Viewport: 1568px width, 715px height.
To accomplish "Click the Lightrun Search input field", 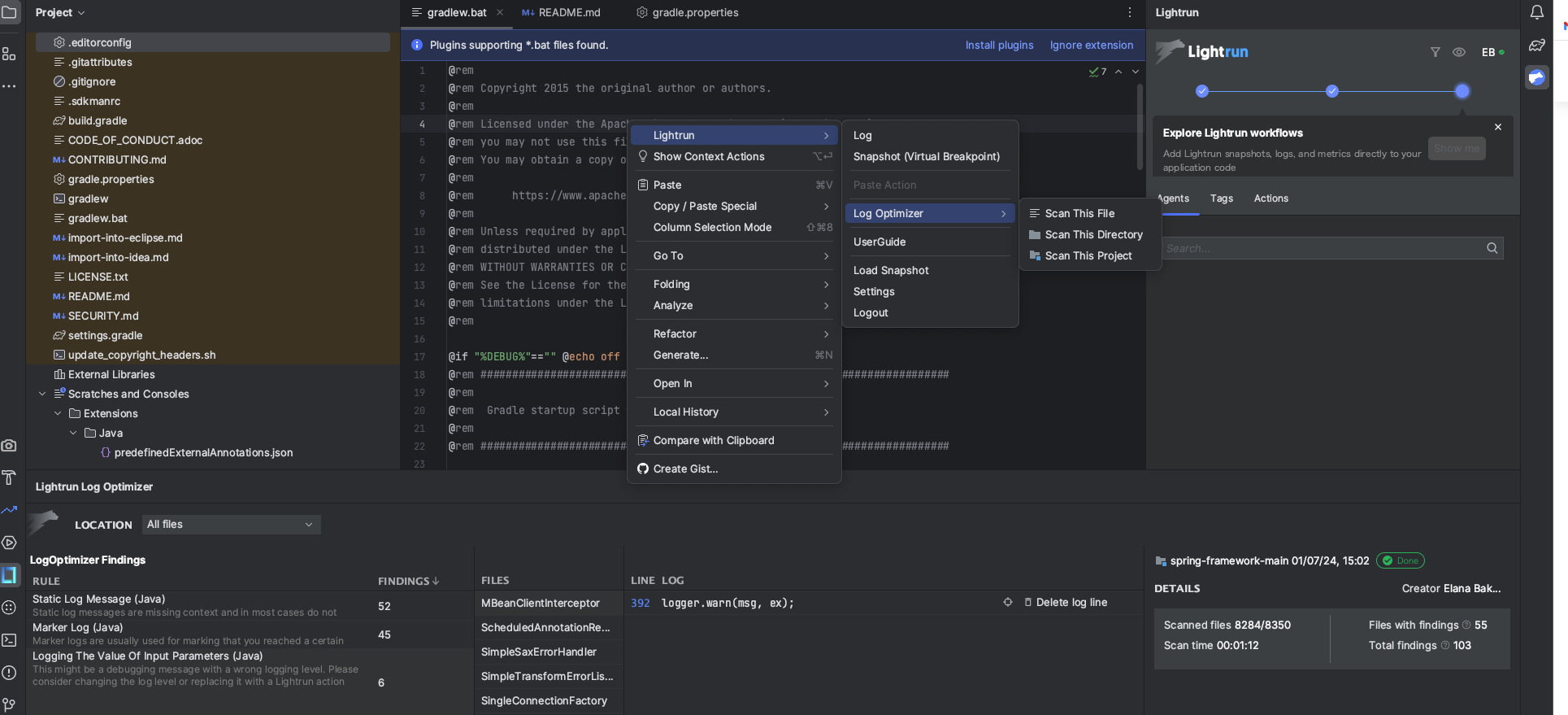I will coord(1321,248).
